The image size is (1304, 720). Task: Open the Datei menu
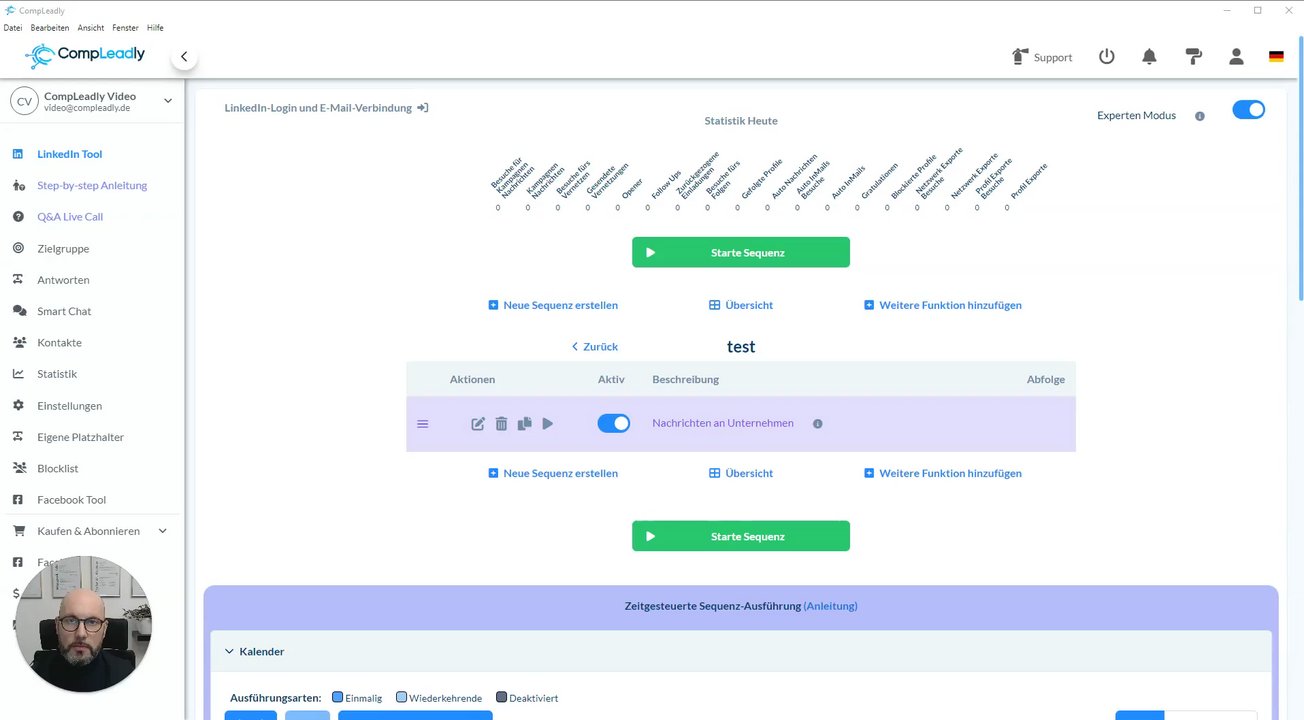13,28
